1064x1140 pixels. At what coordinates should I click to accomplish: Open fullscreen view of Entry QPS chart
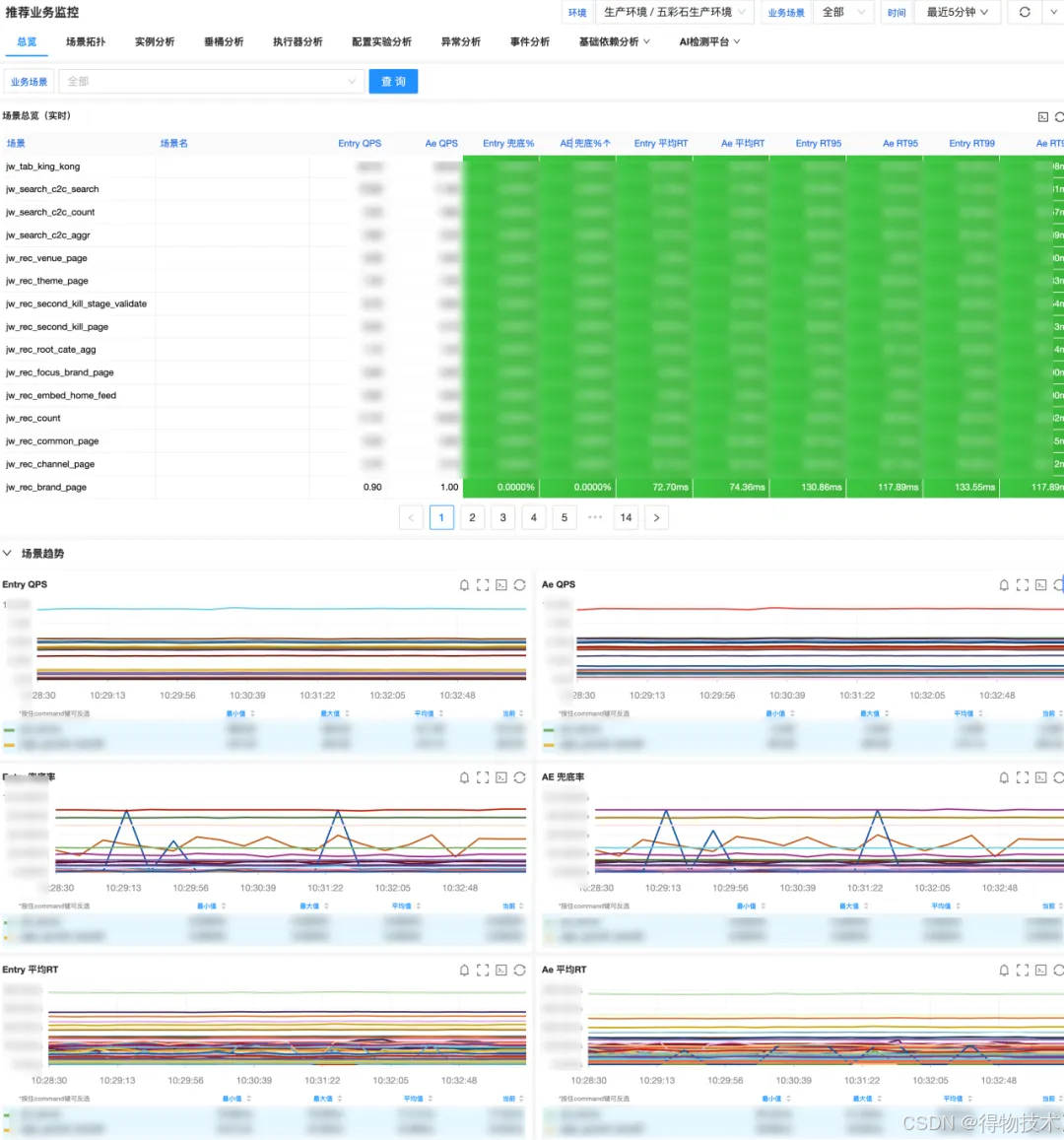483,585
